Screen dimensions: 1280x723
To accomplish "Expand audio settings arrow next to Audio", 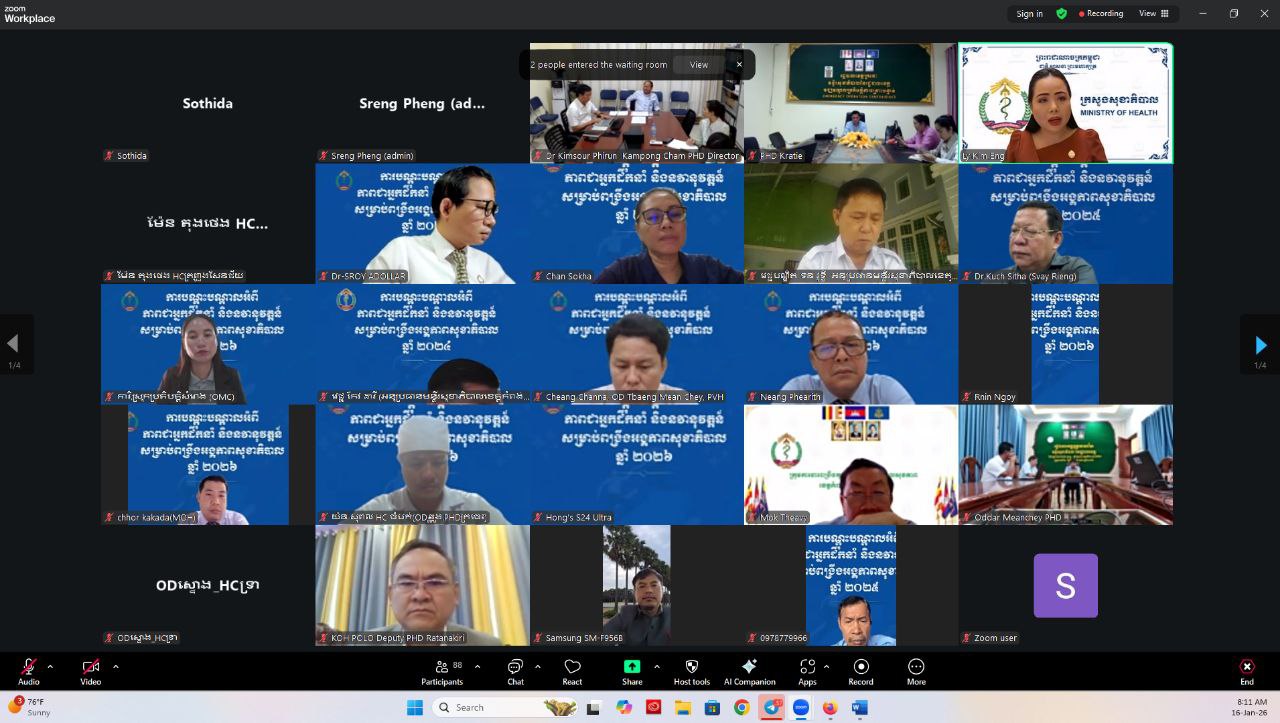I will [50, 666].
